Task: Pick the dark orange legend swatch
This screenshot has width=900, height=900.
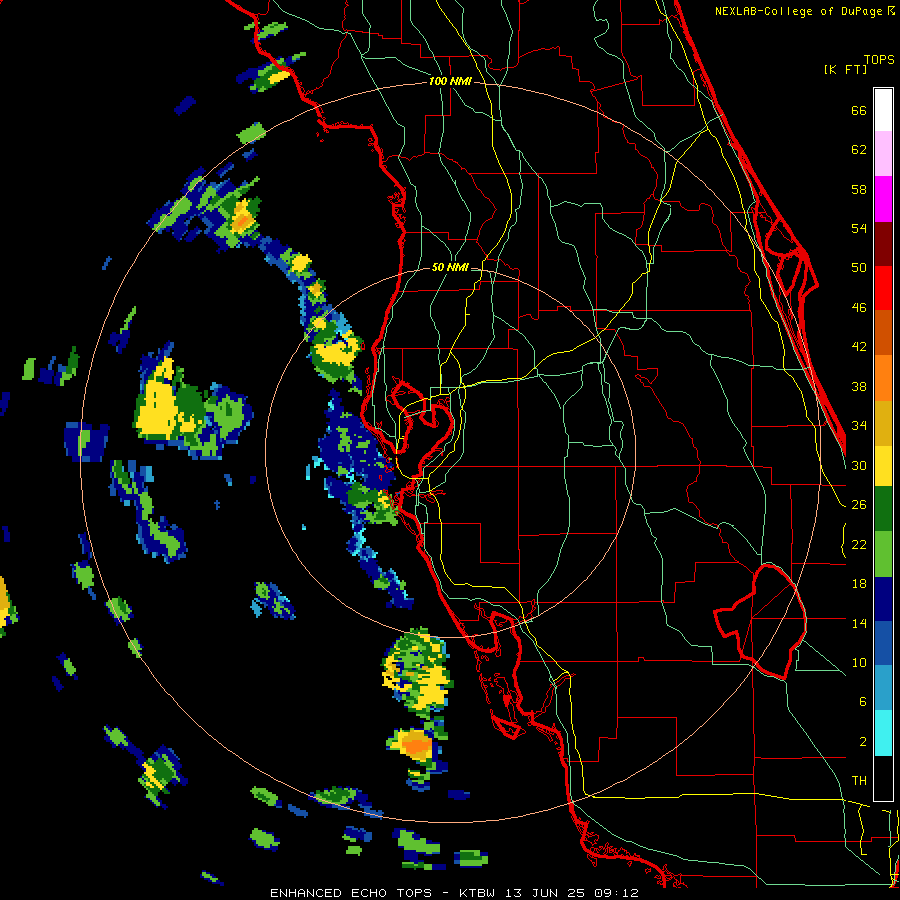Action: [883, 333]
